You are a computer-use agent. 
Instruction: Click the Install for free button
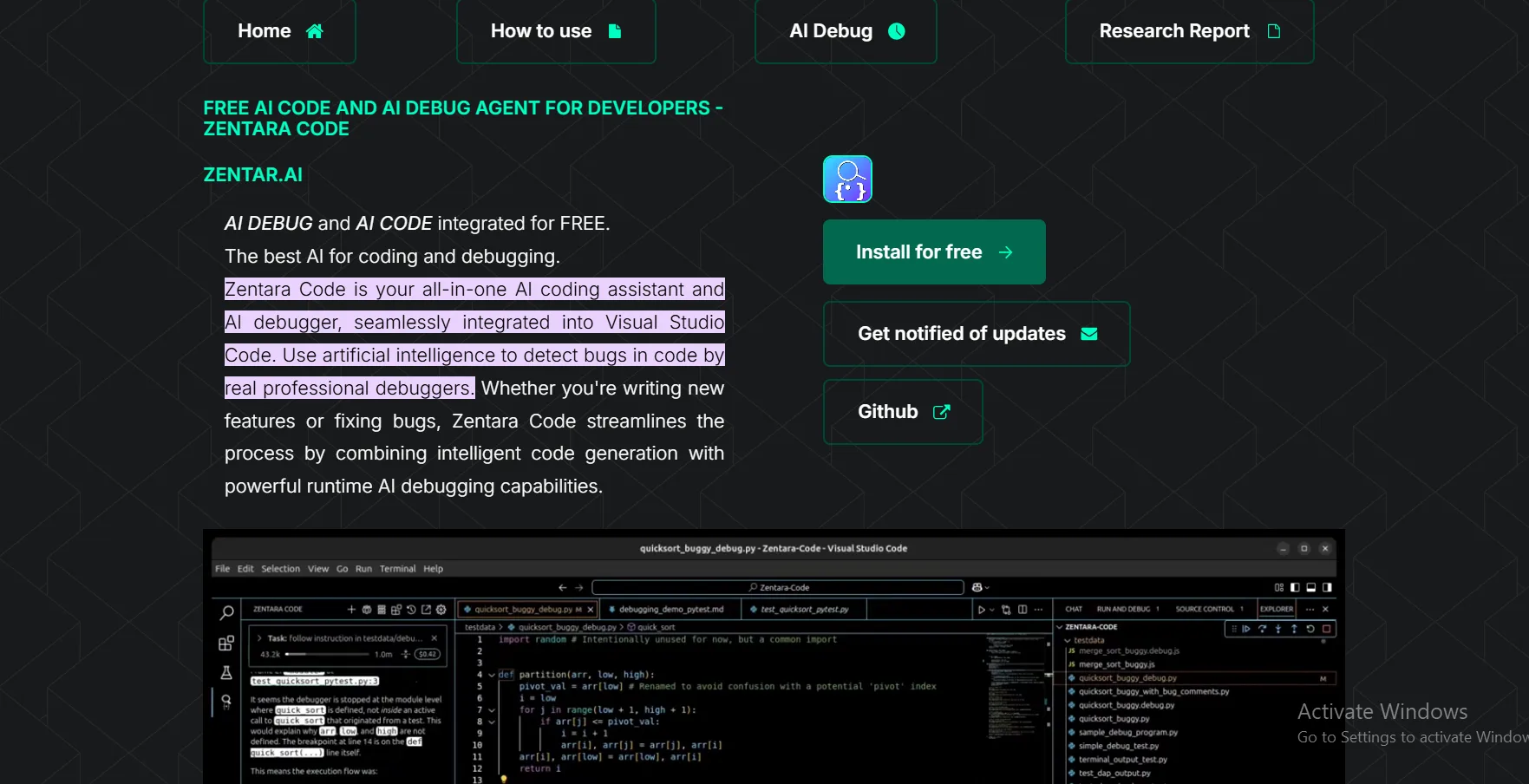(x=934, y=252)
